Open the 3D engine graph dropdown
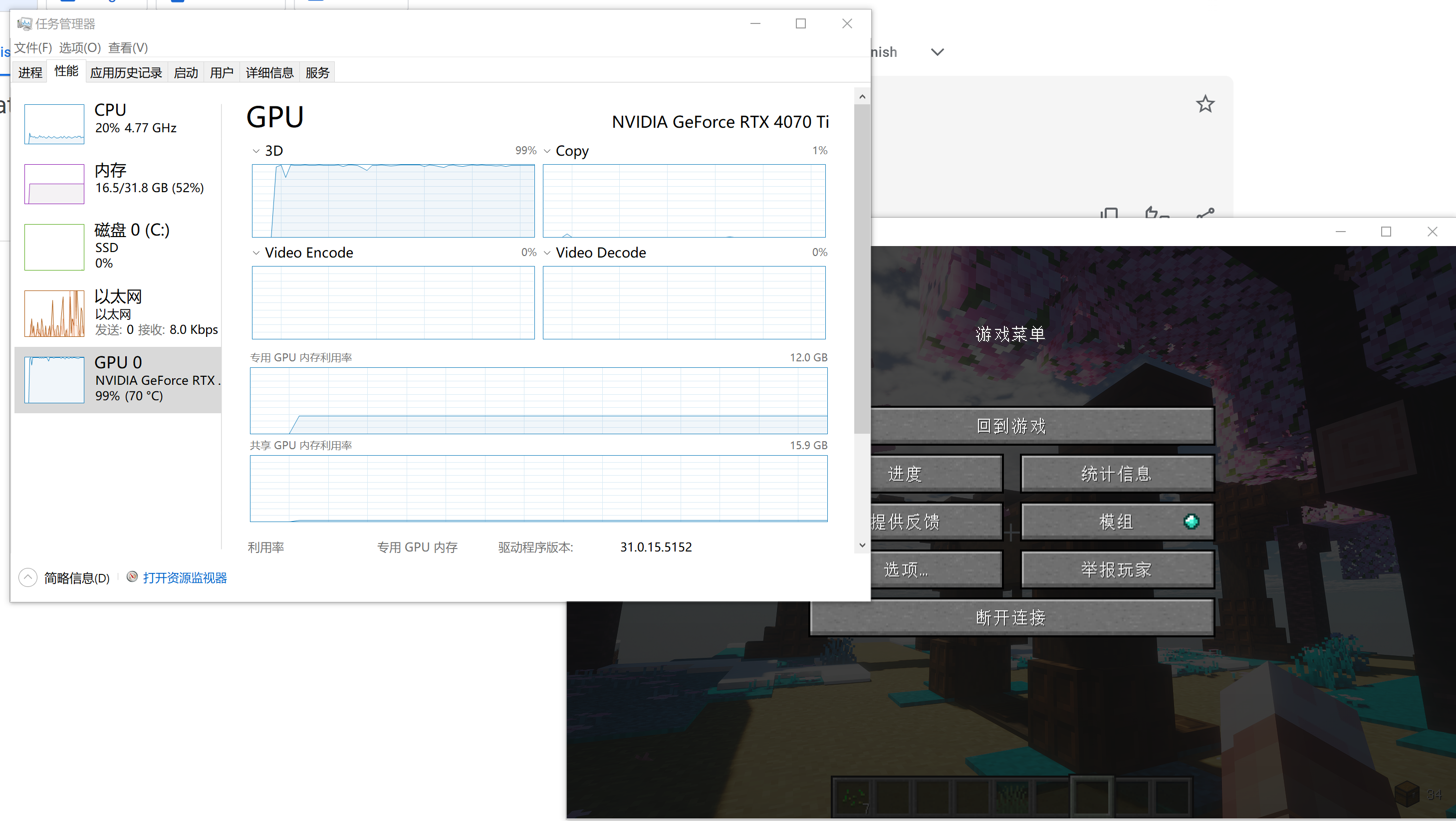Image resolution: width=1456 pixels, height=821 pixels. (x=256, y=151)
